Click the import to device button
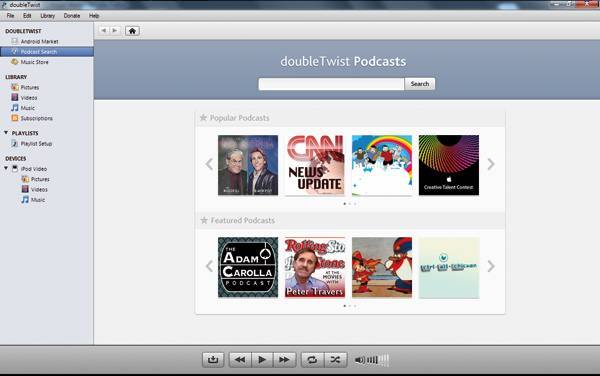 (x=213, y=360)
